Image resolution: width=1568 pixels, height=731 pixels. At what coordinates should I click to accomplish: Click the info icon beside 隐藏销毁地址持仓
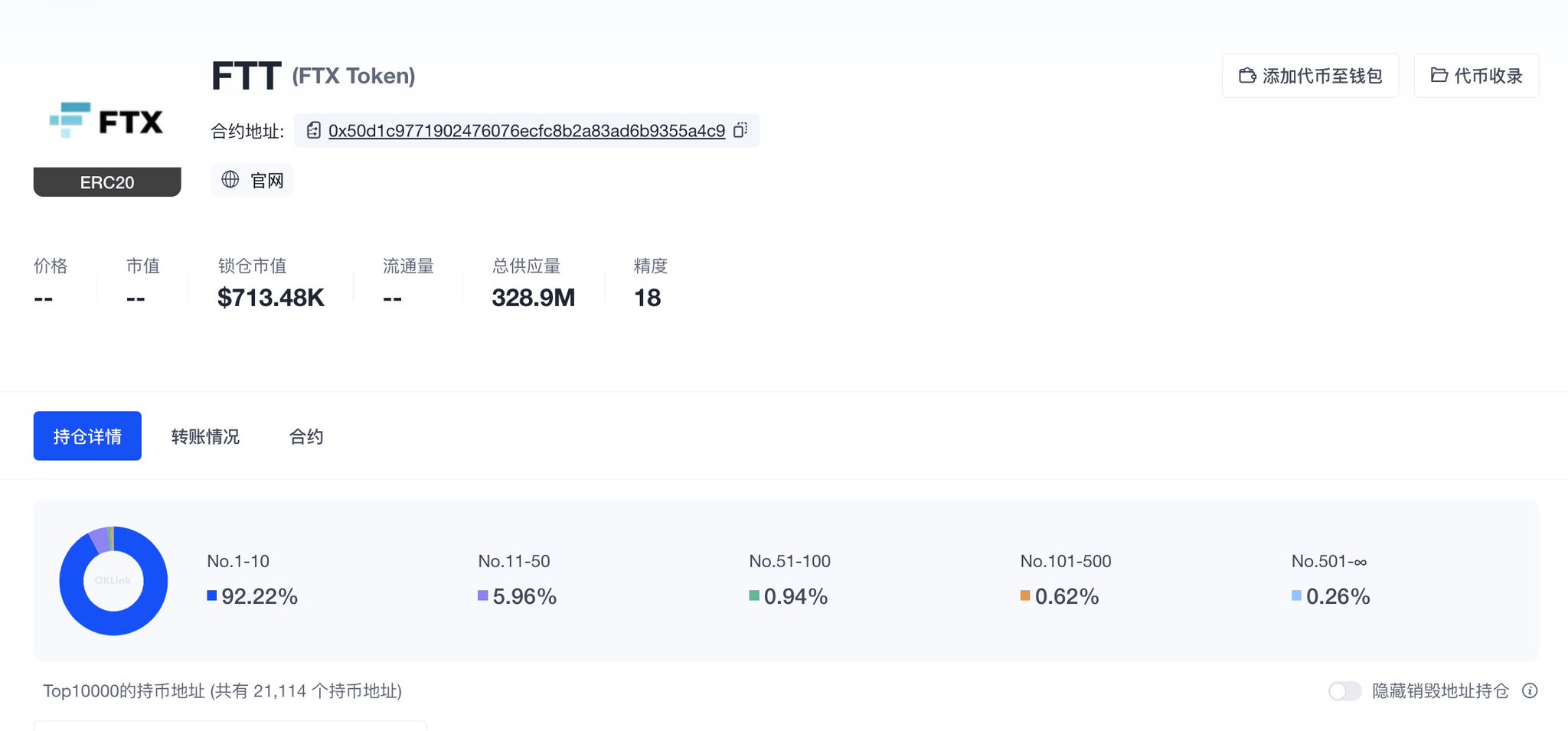coord(1529,690)
